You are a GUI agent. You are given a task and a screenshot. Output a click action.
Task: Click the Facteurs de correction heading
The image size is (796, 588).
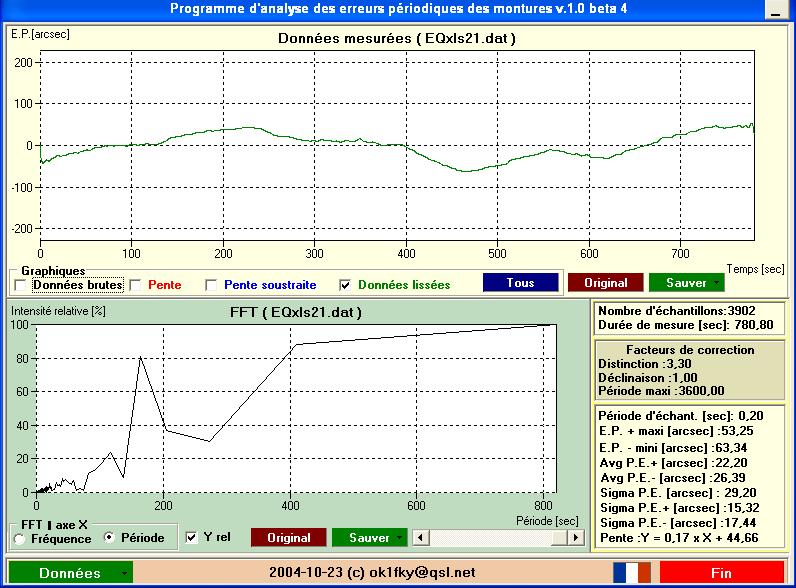pos(690,350)
